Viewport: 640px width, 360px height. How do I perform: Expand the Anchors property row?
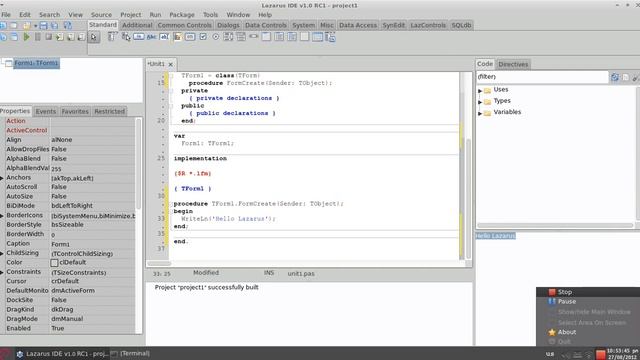(x=2, y=178)
